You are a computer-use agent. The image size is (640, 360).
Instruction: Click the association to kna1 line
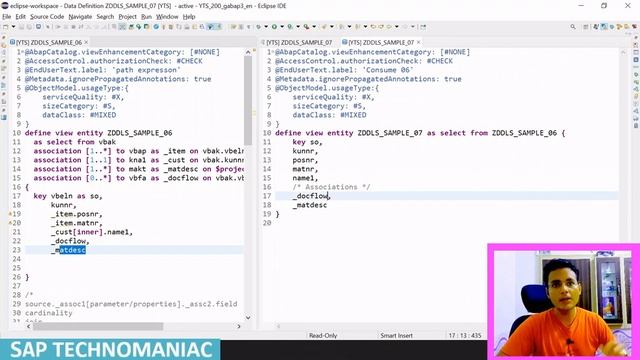point(139,160)
